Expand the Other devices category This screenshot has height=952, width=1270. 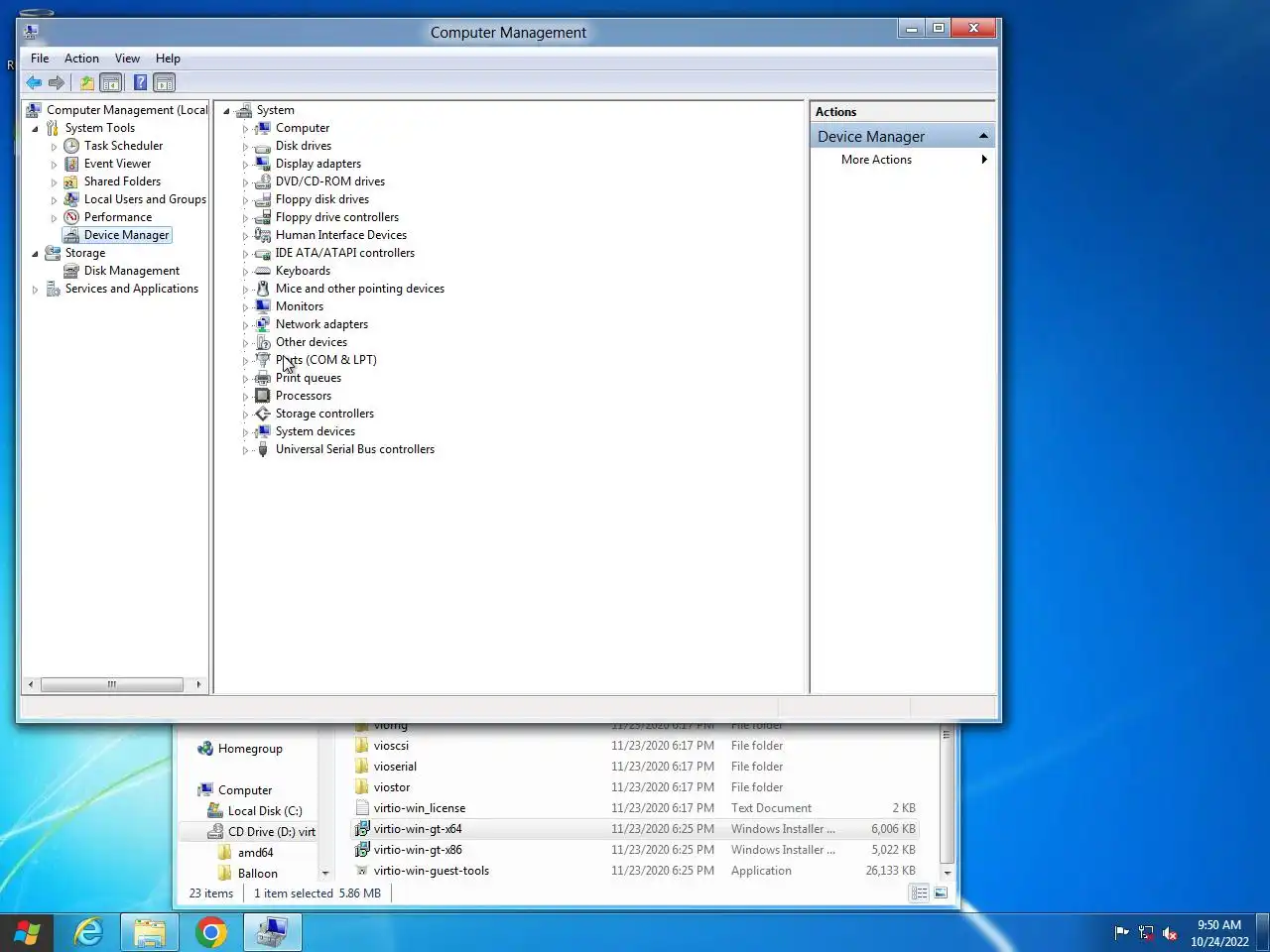click(x=245, y=343)
